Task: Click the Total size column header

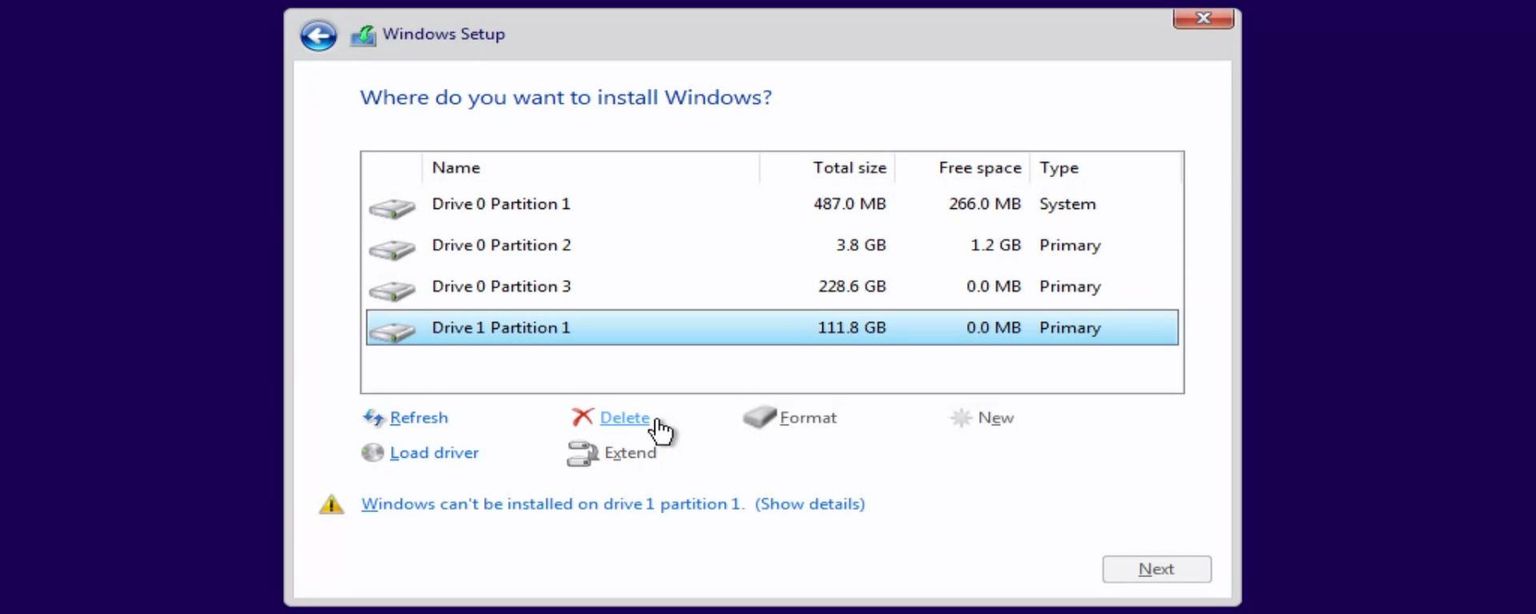Action: [x=849, y=167]
